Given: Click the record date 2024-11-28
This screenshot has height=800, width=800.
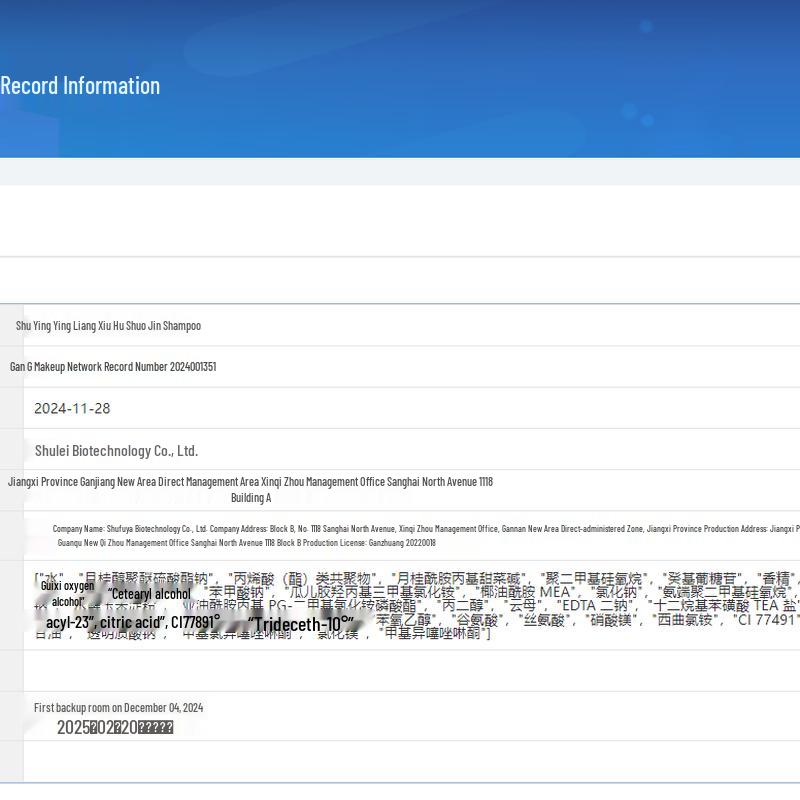Looking at the screenshot, I should 72,408.
